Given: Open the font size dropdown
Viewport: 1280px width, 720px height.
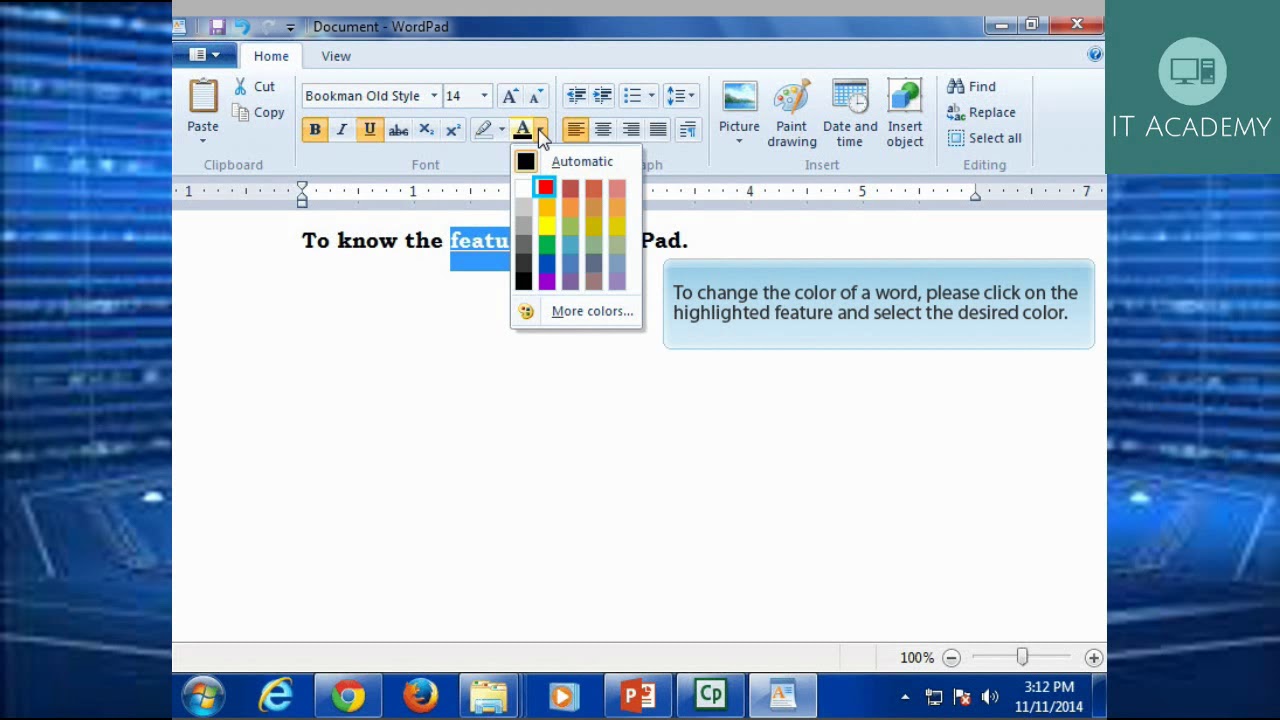Looking at the screenshot, I should [x=484, y=96].
